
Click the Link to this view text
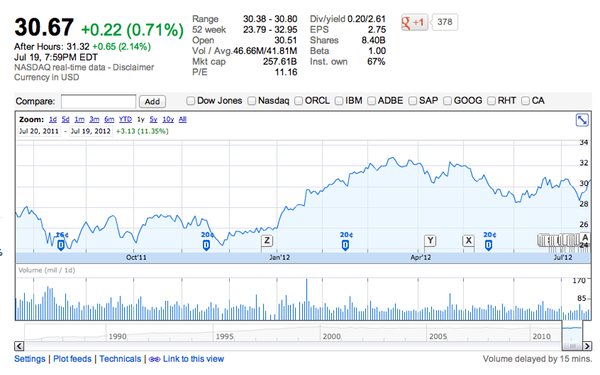point(193,359)
